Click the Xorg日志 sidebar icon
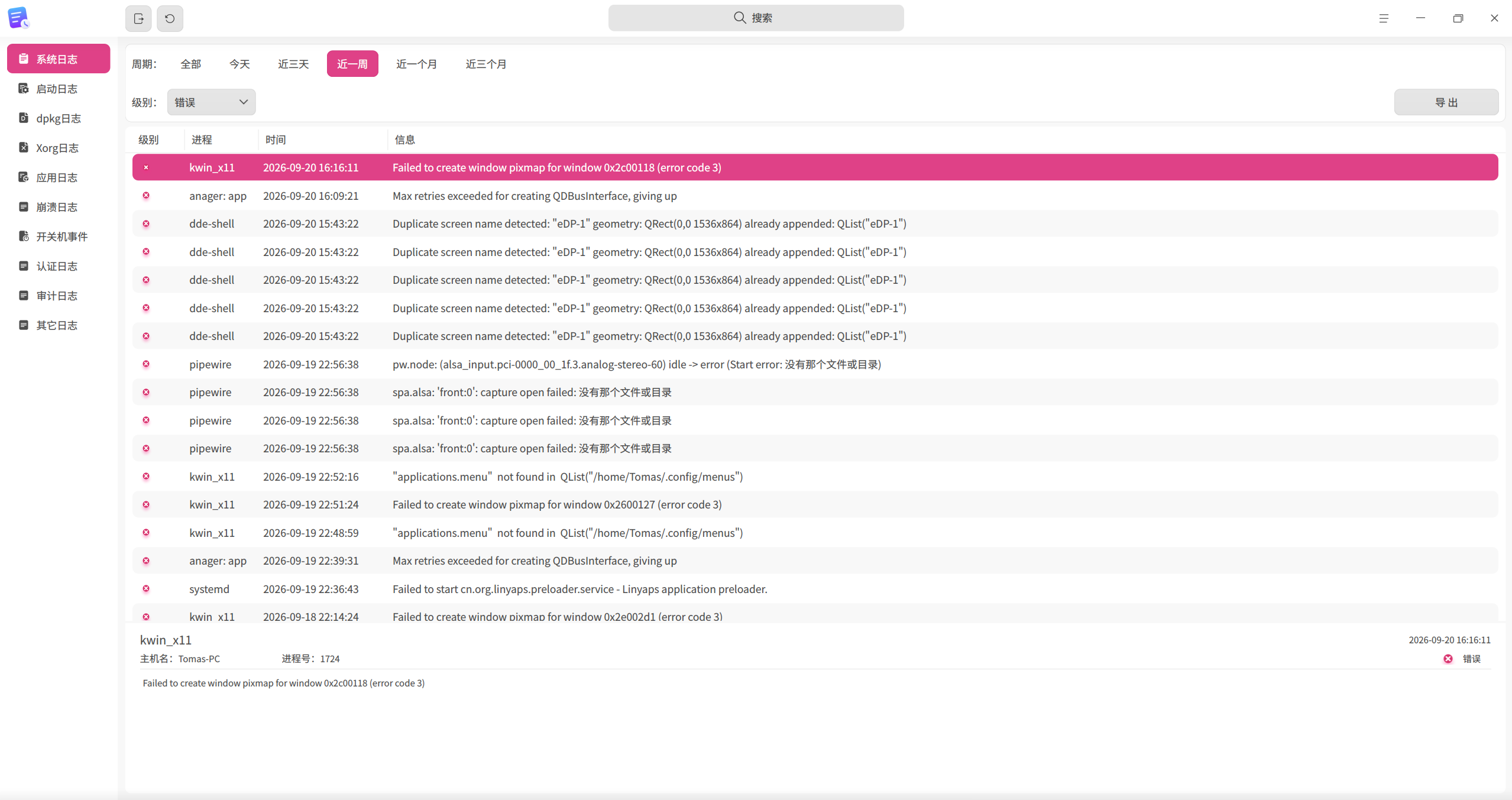The image size is (1512, 800). [24, 148]
